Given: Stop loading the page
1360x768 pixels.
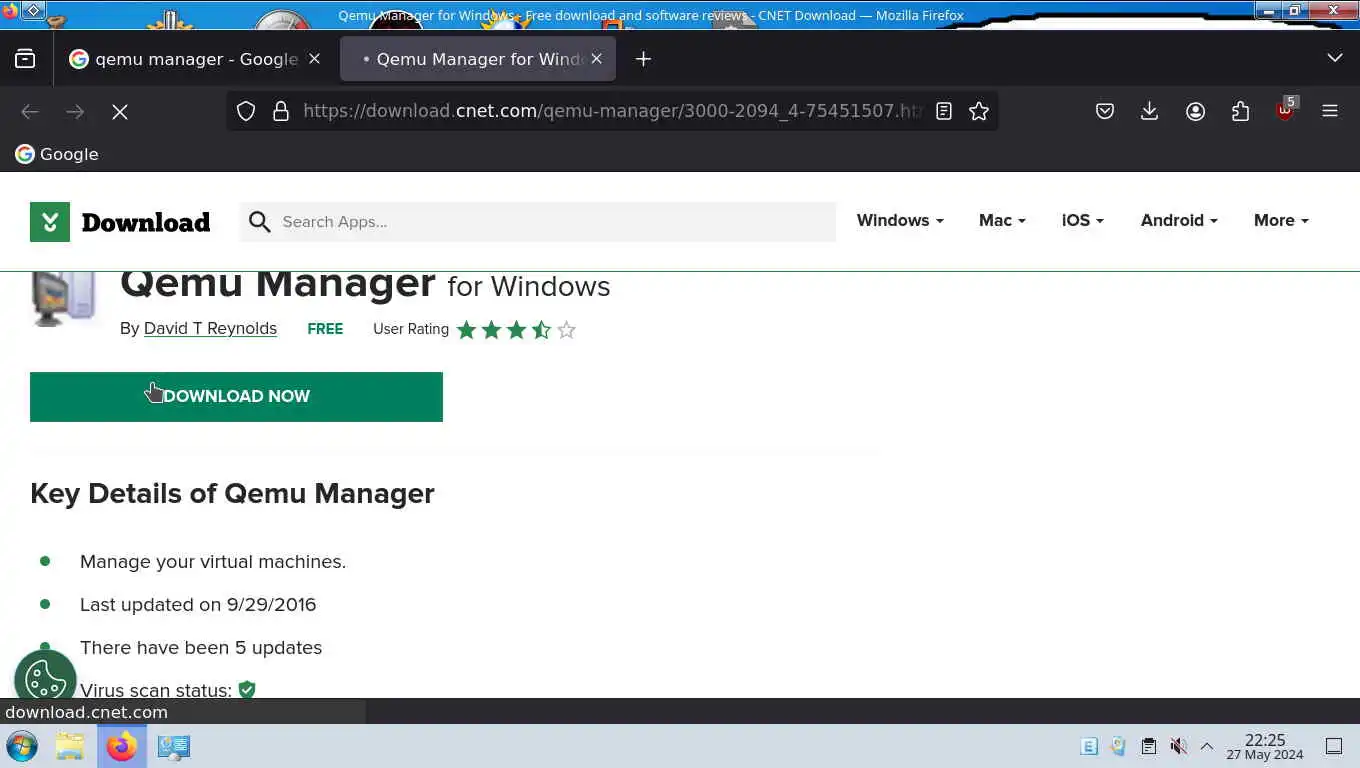Looking at the screenshot, I should (x=120, y=112).
